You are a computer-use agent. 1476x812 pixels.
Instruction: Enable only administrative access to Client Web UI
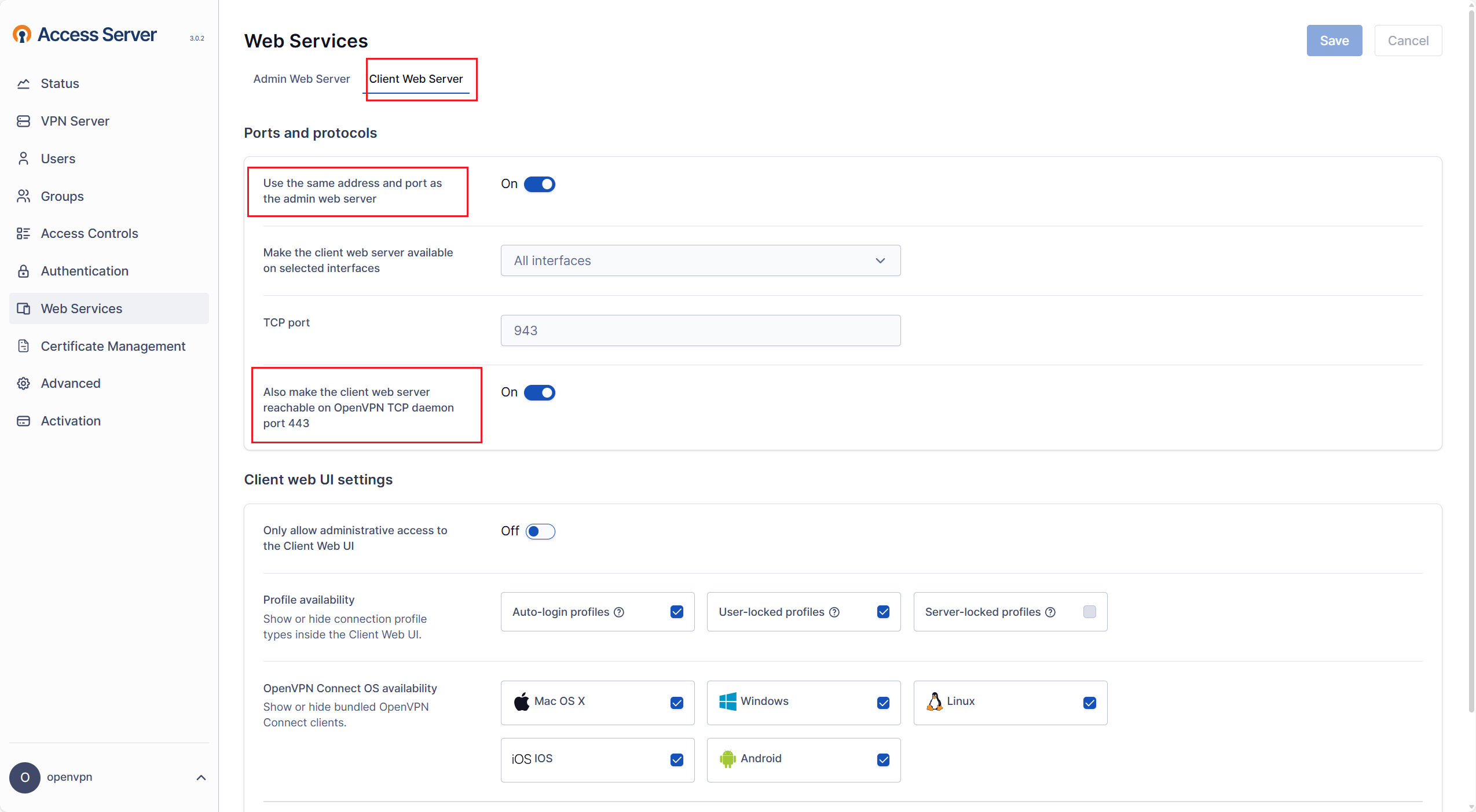[x=540, y=531]
